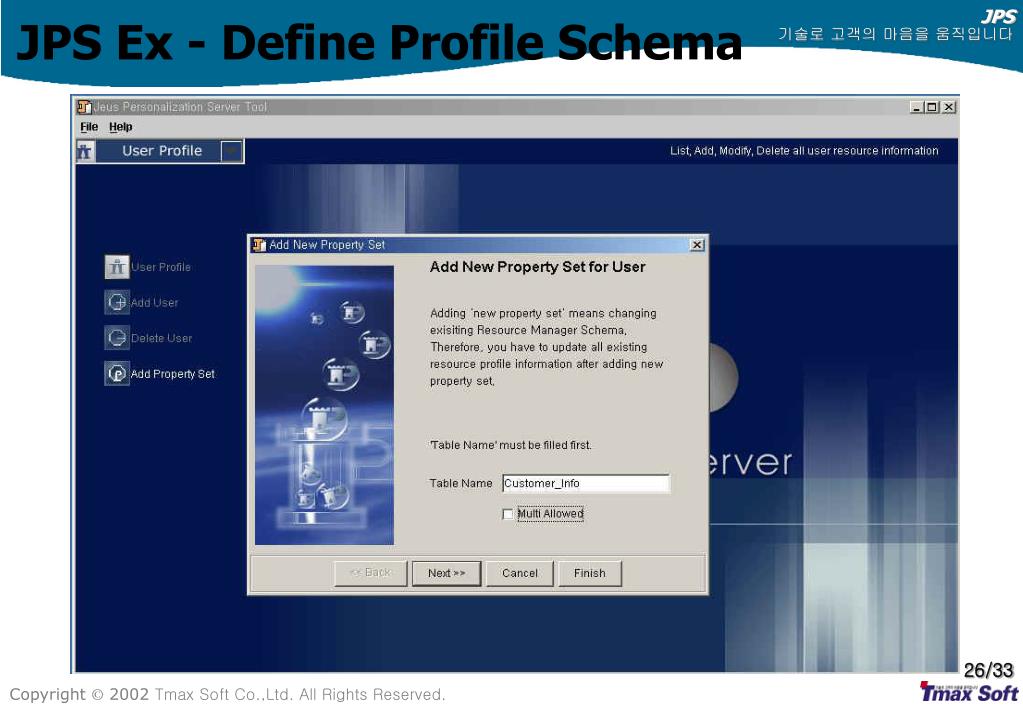Click the Cancel button
1023x708 pixels.
tap(519, 573)
